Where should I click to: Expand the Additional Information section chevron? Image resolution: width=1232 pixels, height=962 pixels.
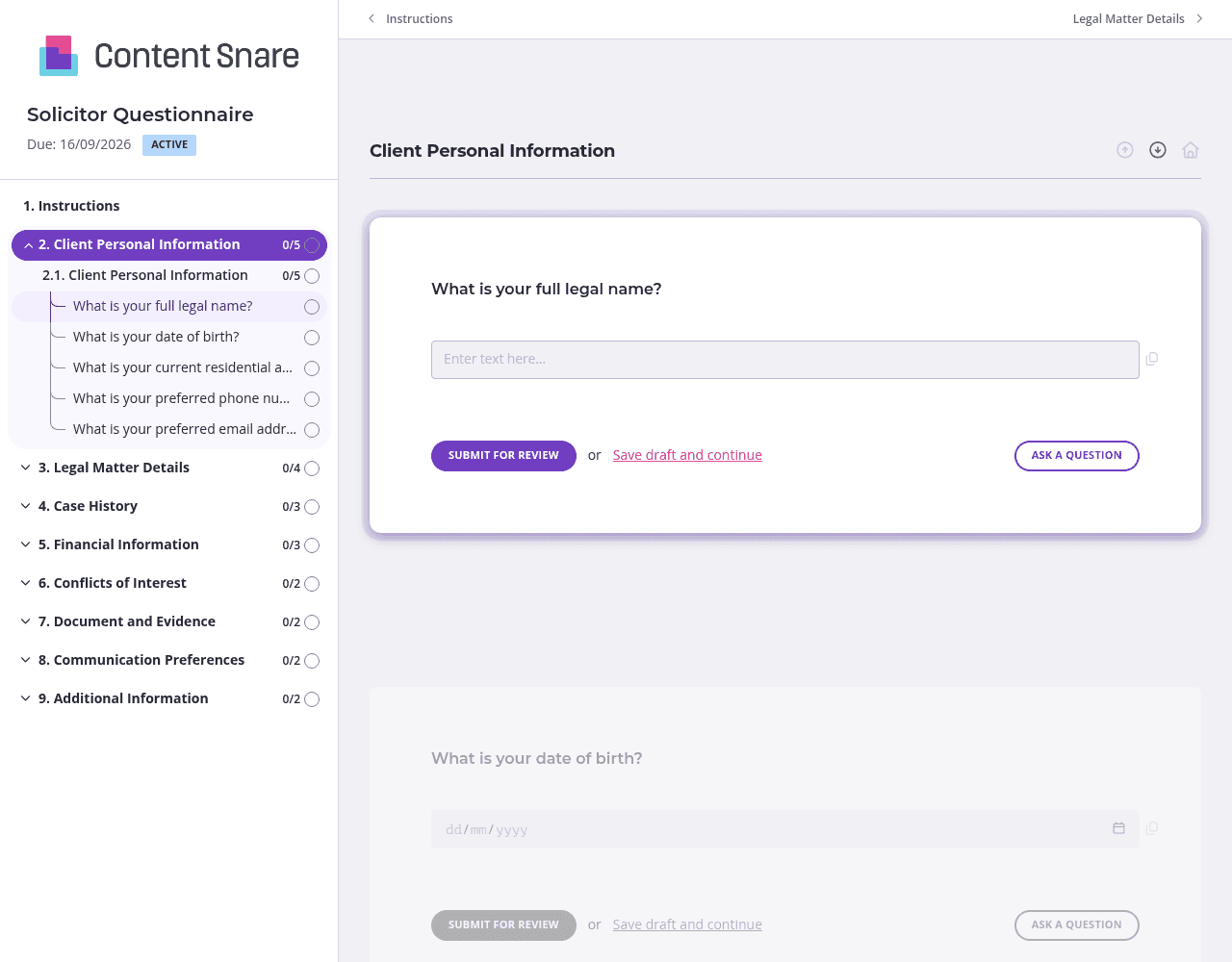[x=25, y=698]
